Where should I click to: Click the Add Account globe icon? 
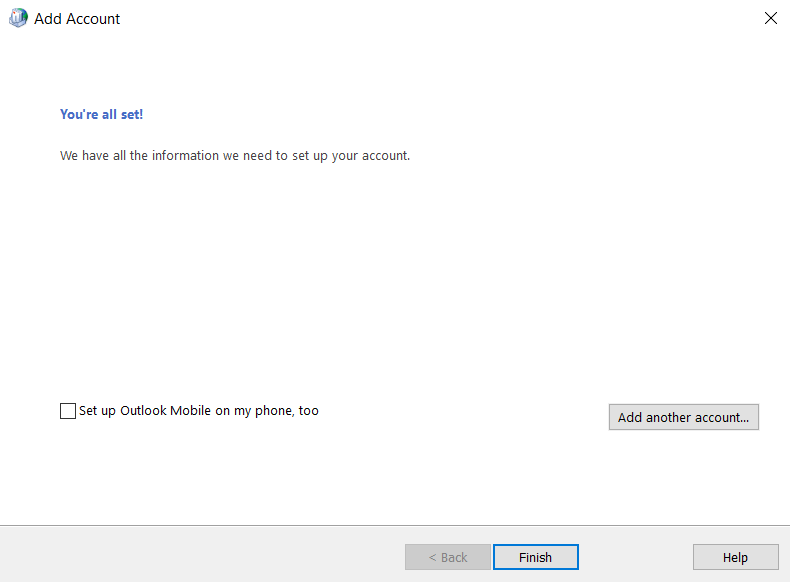(x=18, y=18)
